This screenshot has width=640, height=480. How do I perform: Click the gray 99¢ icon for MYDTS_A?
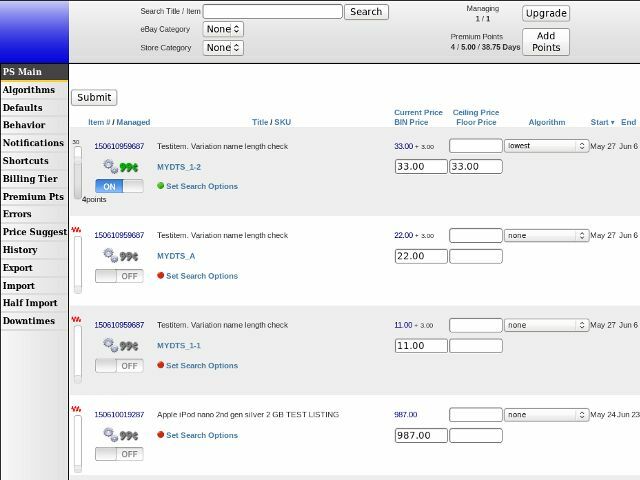tap(128, 256)
